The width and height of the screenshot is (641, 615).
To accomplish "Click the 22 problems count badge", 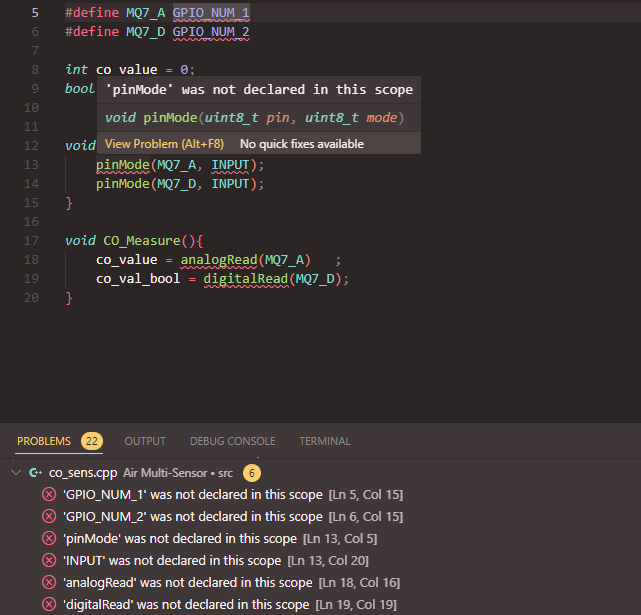I will click(x=92, y=441).
